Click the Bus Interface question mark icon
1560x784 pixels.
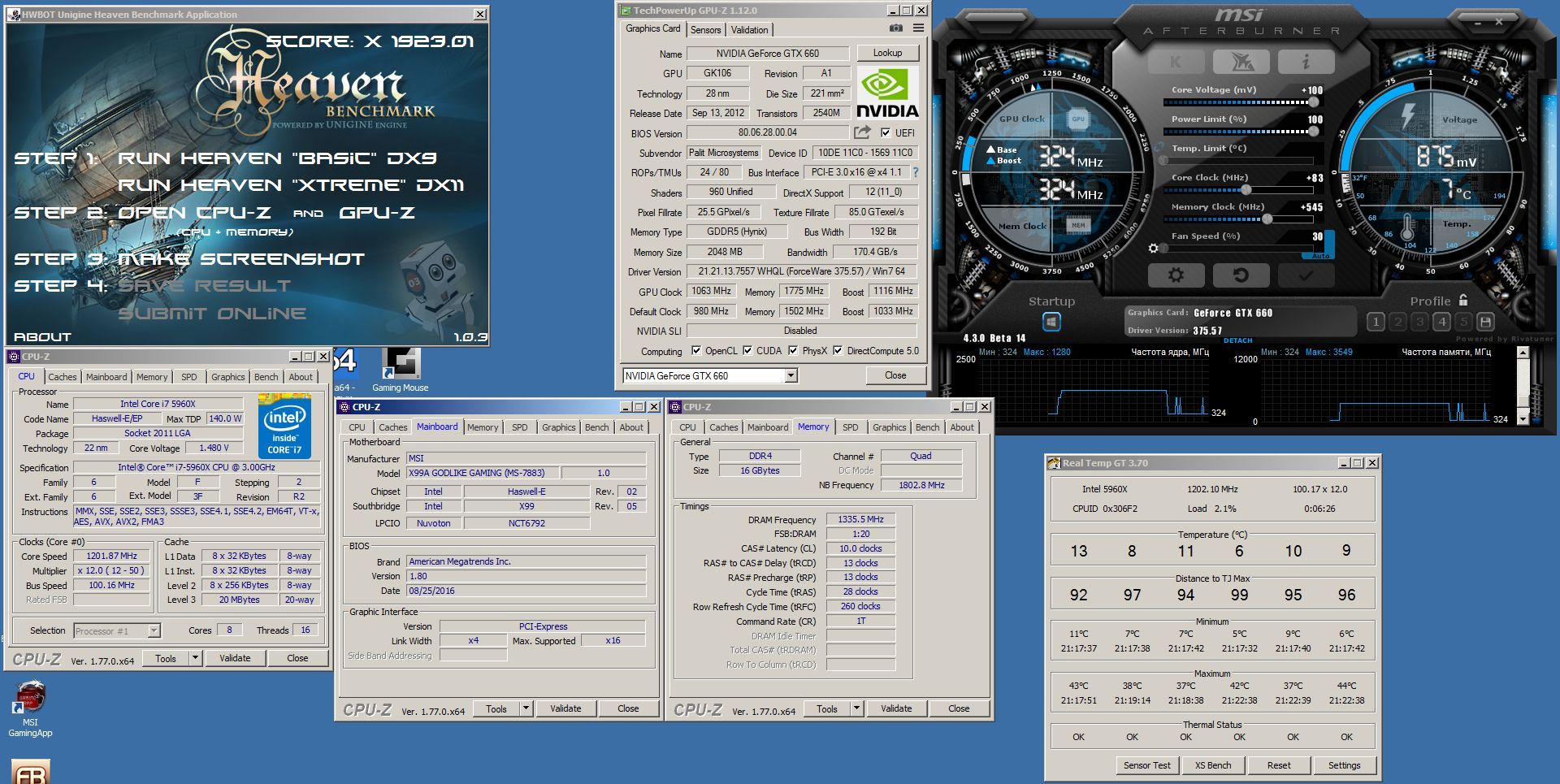916,172
